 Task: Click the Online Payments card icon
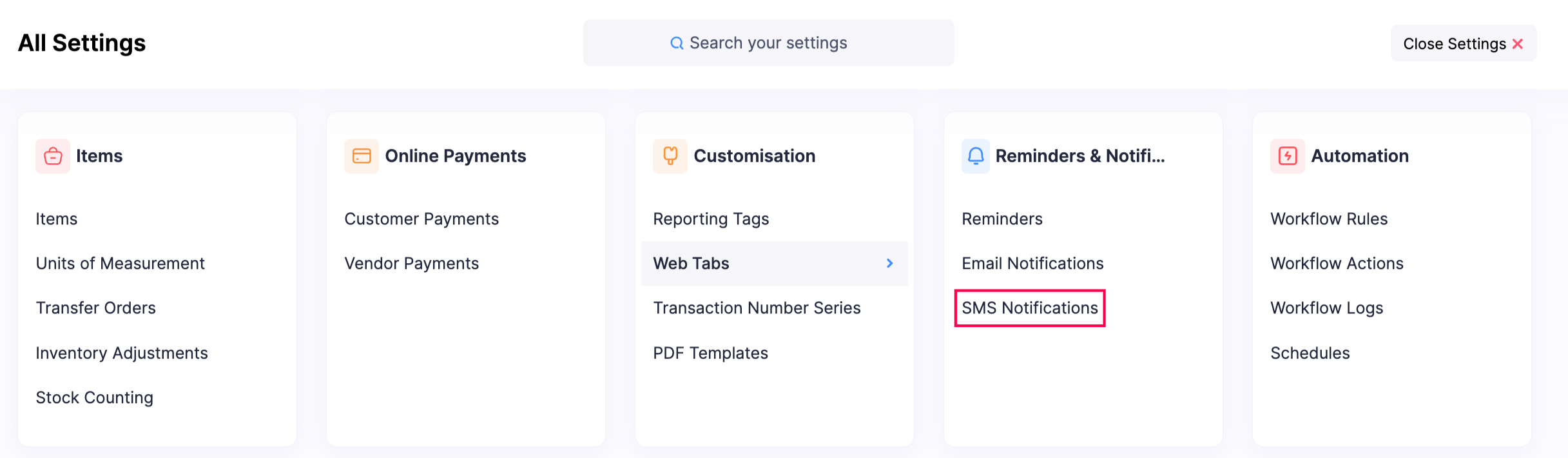tap(362, 156)
